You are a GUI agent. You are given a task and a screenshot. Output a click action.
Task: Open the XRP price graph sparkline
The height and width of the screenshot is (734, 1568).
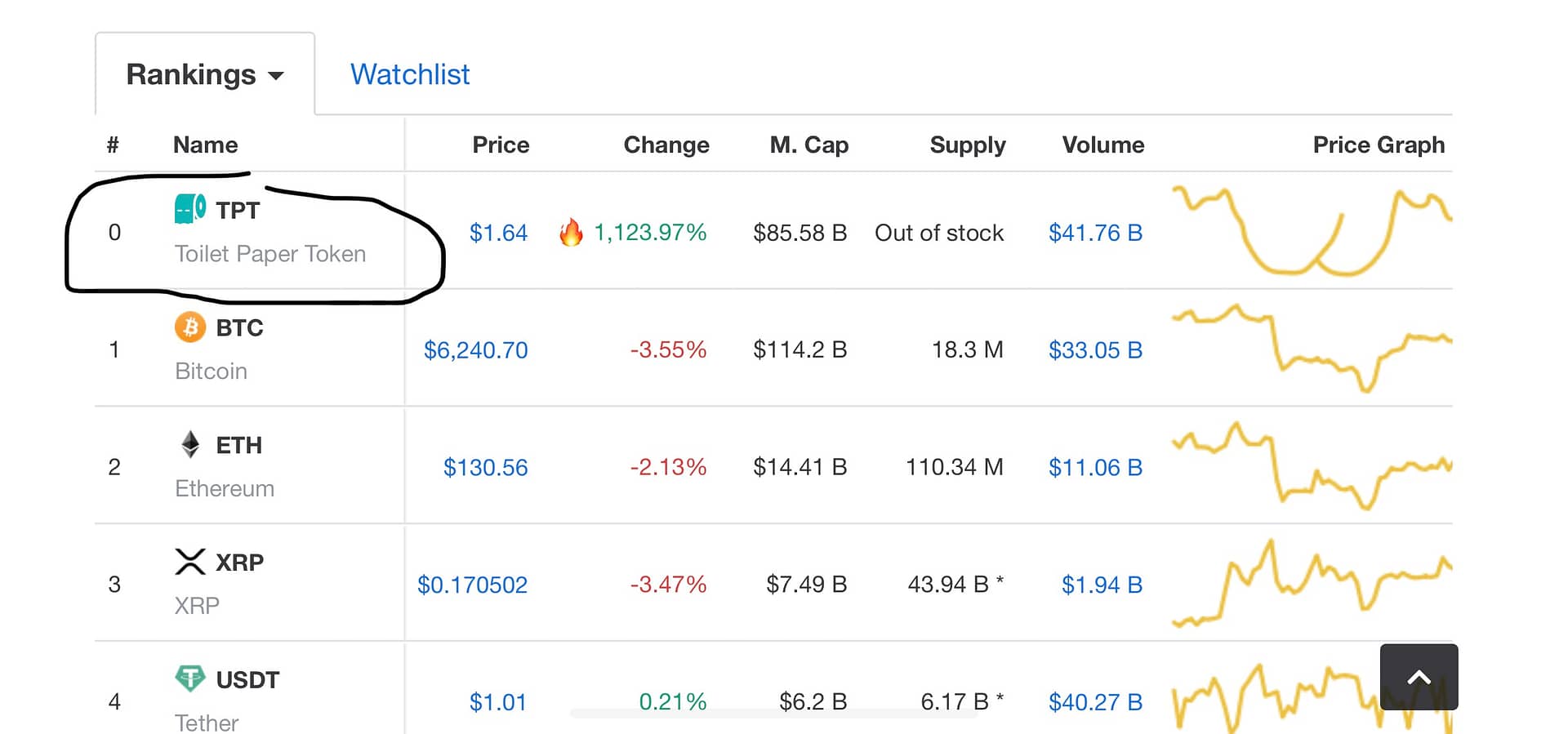[x=1312, y=583]
